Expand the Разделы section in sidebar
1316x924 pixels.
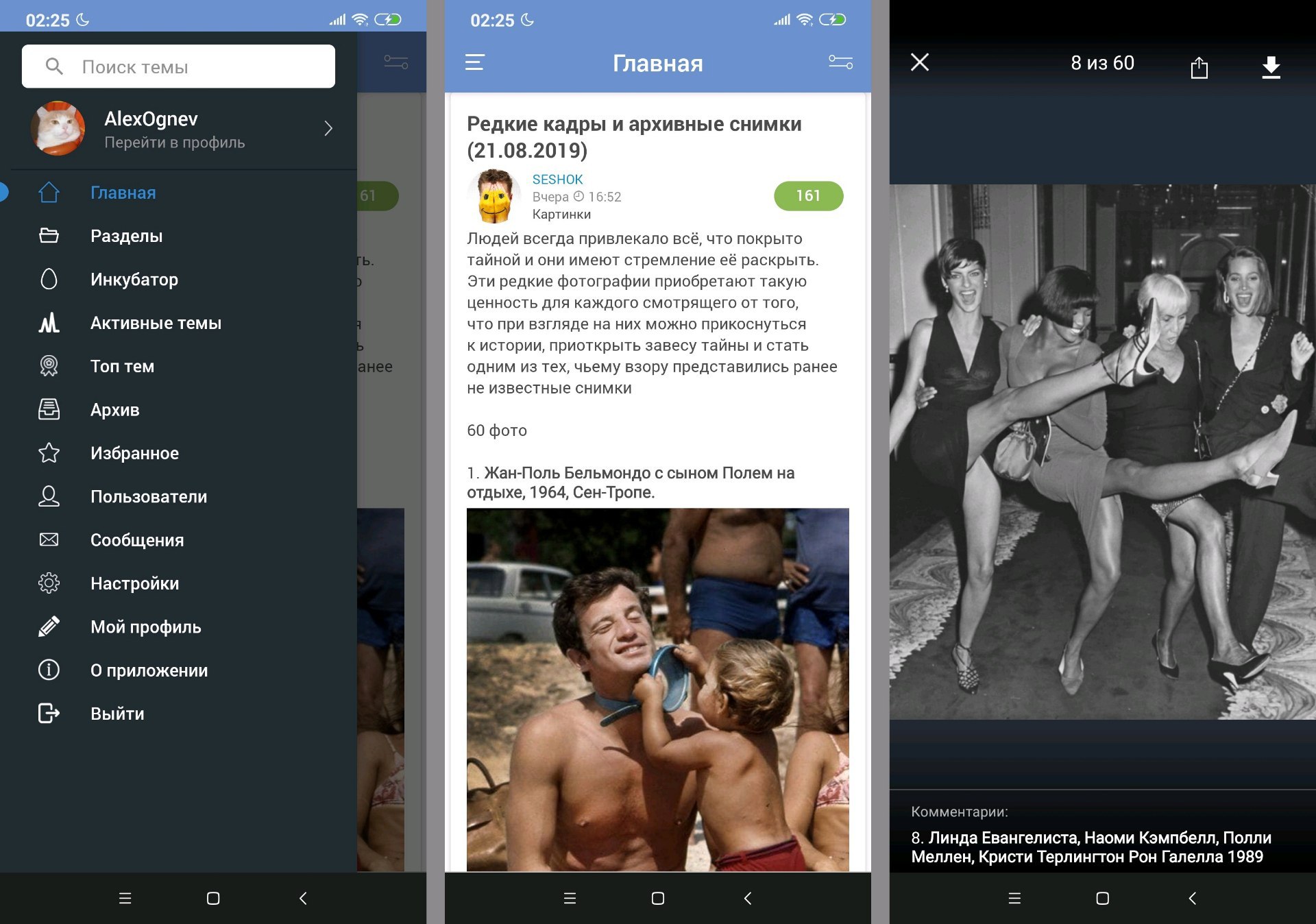[125, 236]
